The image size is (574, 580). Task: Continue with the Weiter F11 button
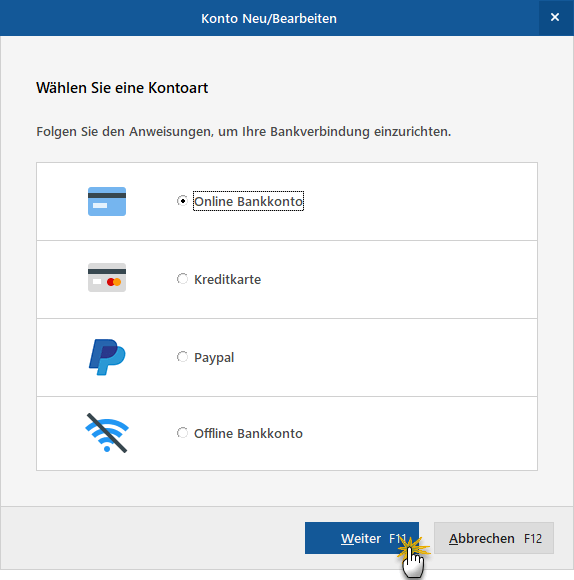tap(362, 538)
